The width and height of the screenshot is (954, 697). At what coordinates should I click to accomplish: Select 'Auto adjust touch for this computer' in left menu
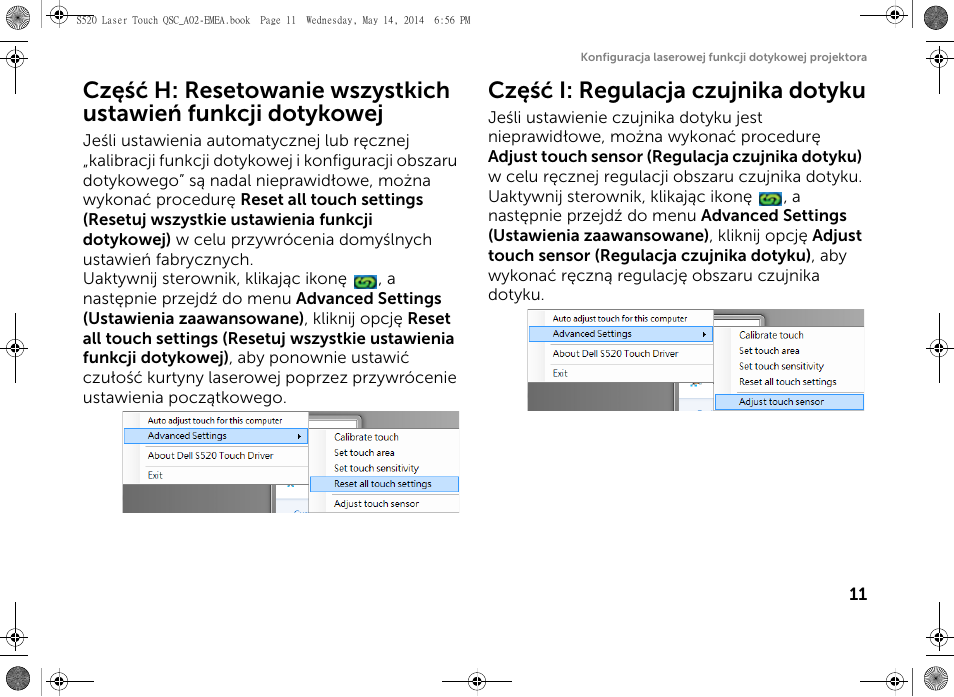click(215, 420)
